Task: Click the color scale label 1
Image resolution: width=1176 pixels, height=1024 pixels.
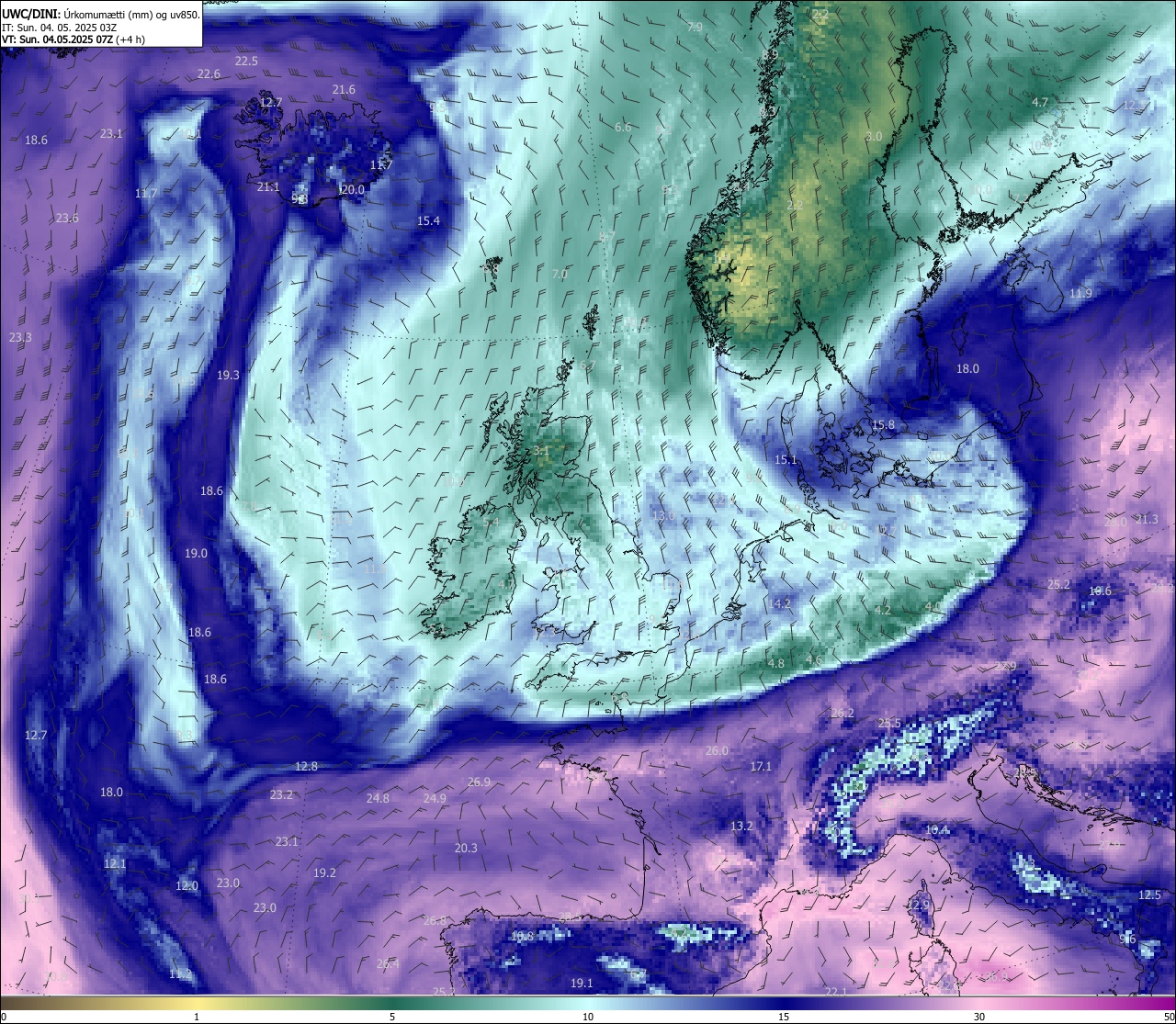Action: click(197, 1016)
